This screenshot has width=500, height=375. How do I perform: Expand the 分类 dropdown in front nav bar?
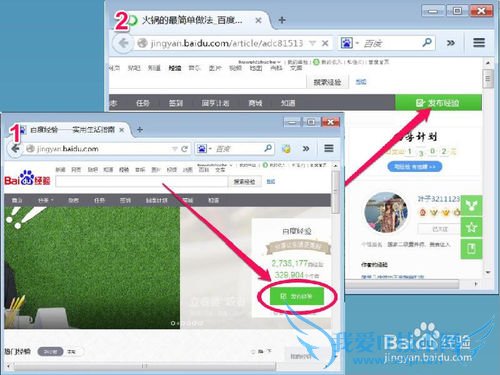pyautogui.click(x=46, y=200)
